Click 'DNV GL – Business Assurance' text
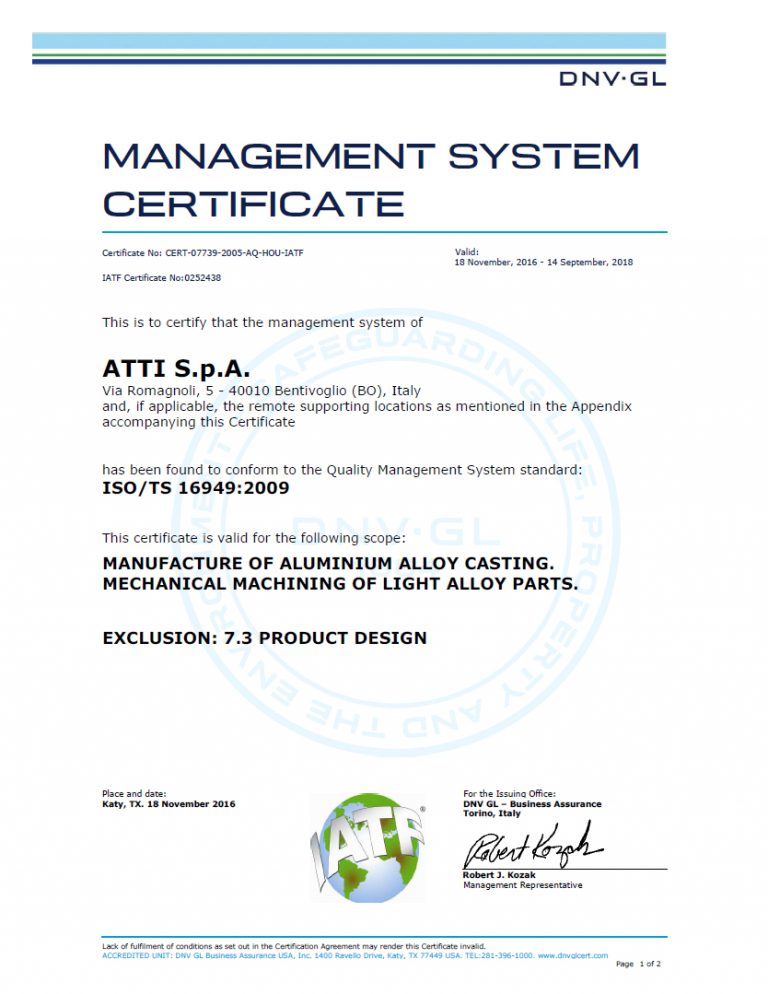768x994 pixels. [532, 804]
